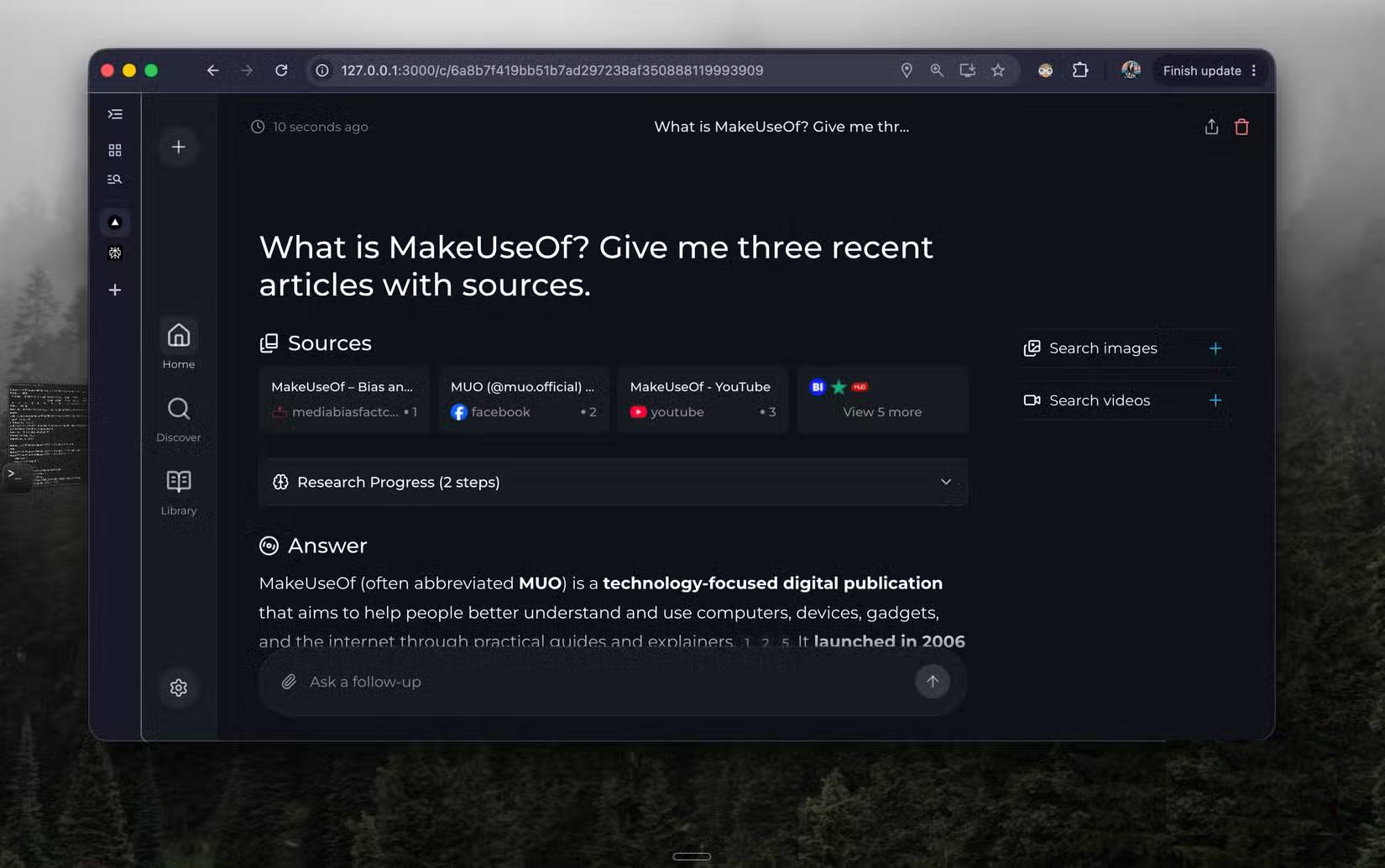Click the browser profile avatar

pos(1131,71)
